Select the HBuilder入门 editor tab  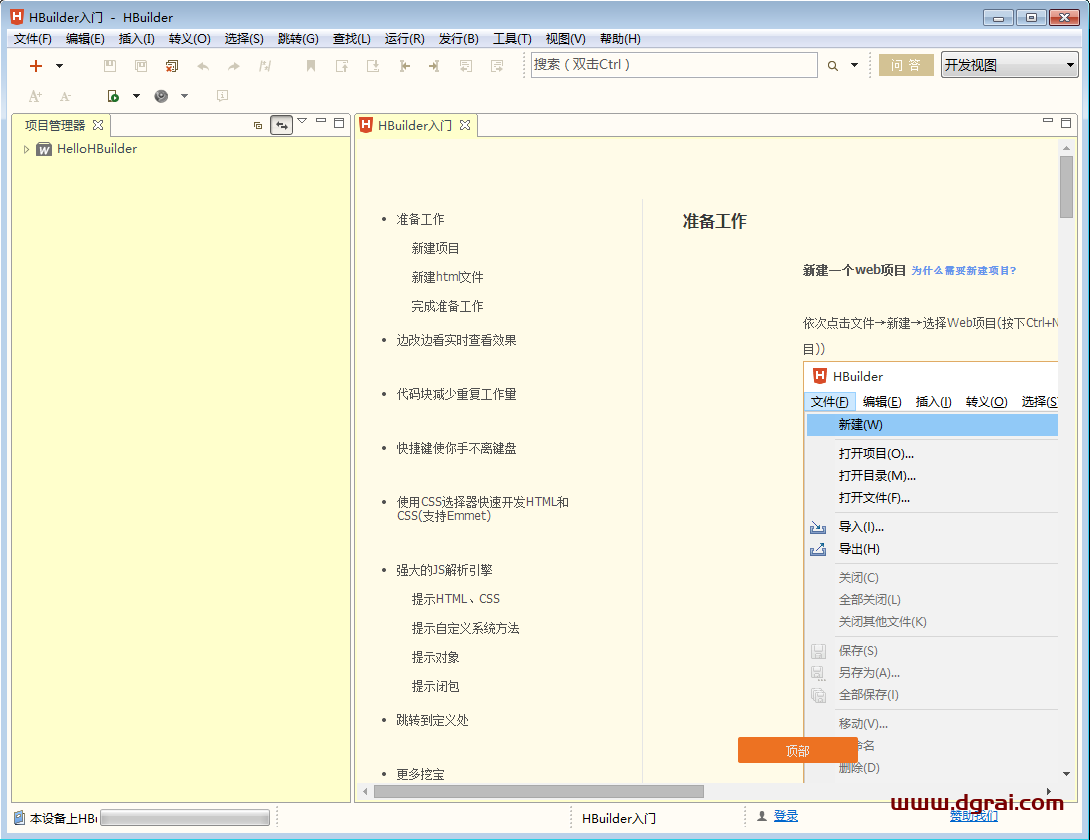click(415, 125)
